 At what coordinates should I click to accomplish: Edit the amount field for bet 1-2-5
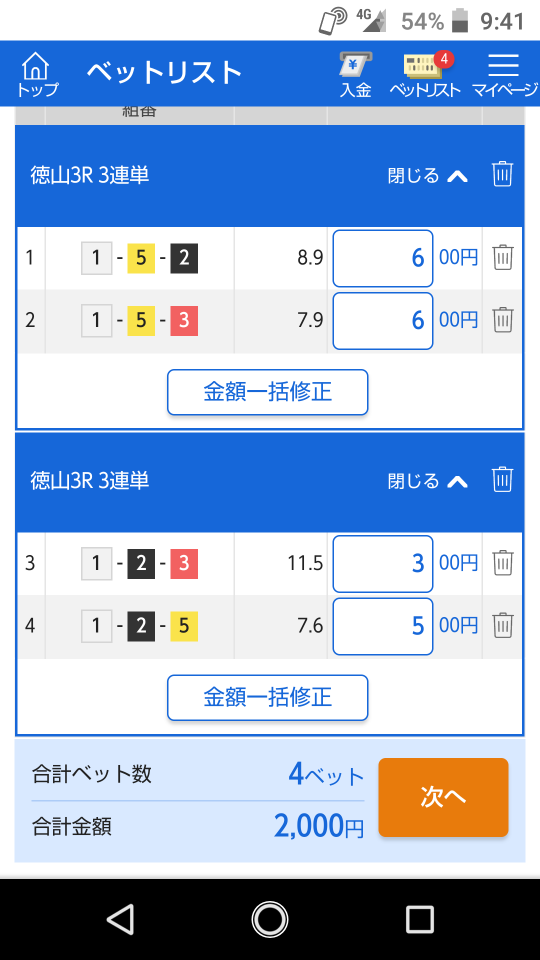point(383,626)
